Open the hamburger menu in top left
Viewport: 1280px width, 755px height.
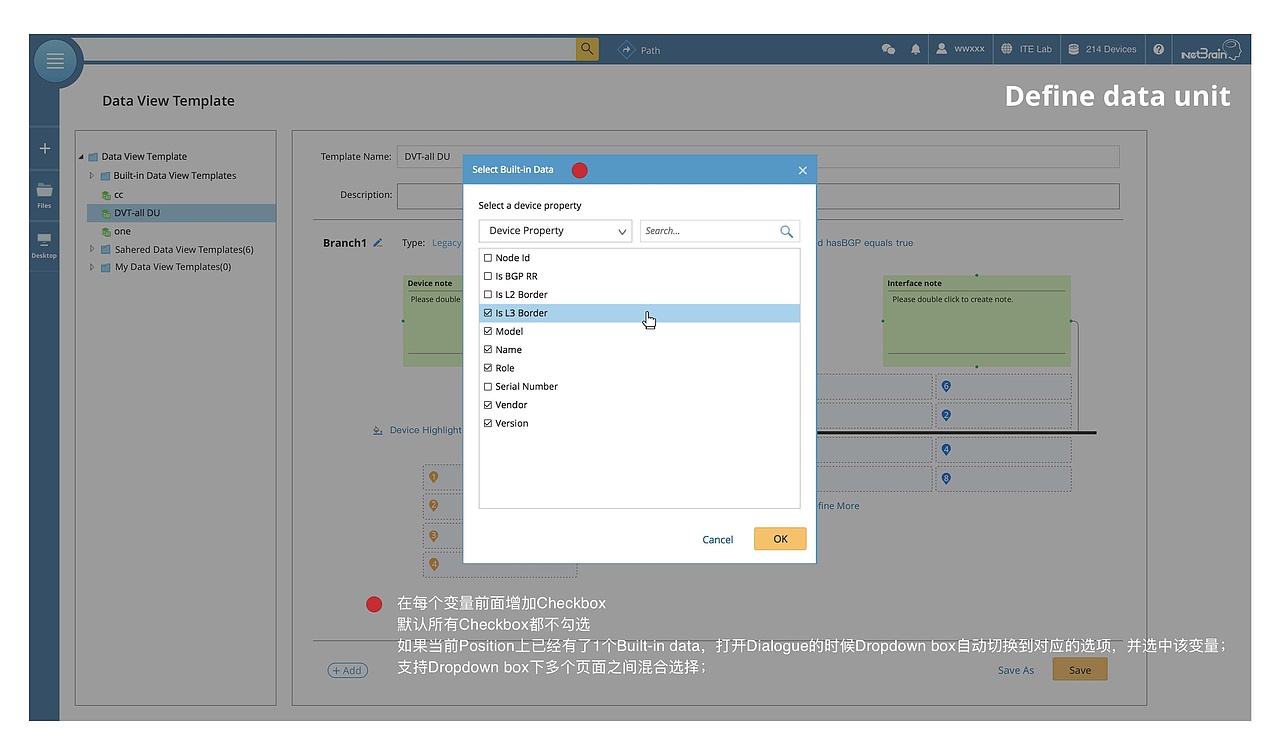point(55,60)
